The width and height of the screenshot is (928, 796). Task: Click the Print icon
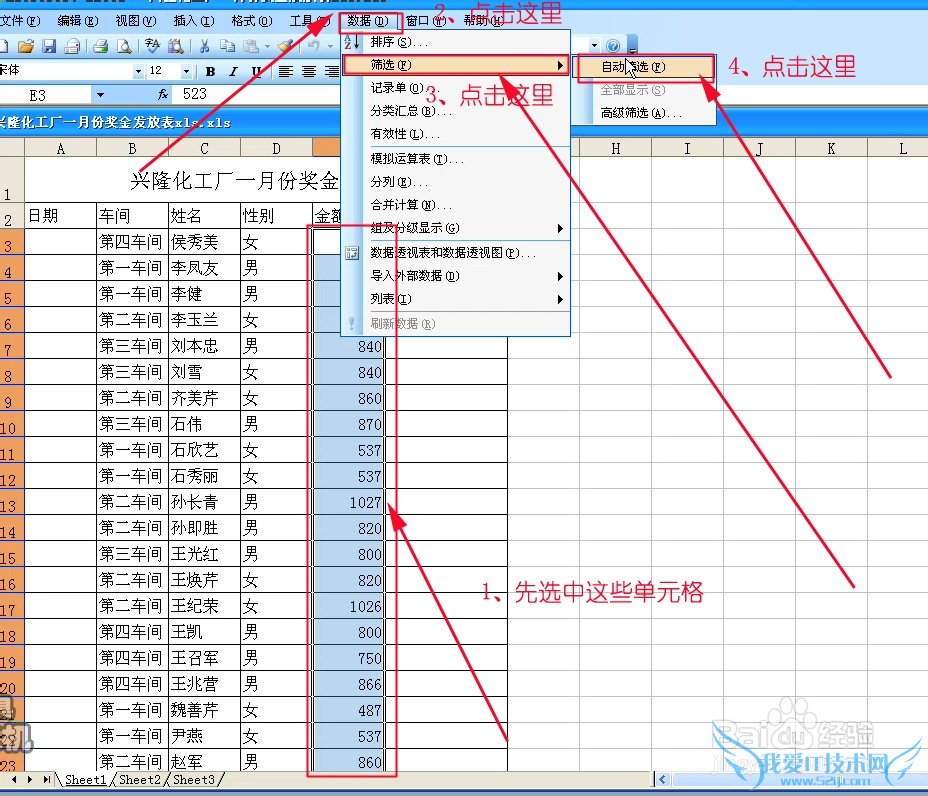point(101,46)
